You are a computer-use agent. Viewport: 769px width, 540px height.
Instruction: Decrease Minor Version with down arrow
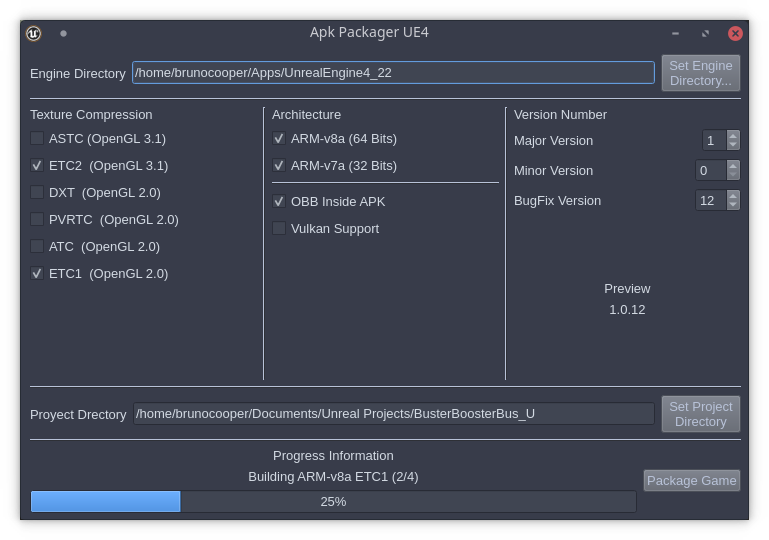pyautogui.click(x=733, y=175)
